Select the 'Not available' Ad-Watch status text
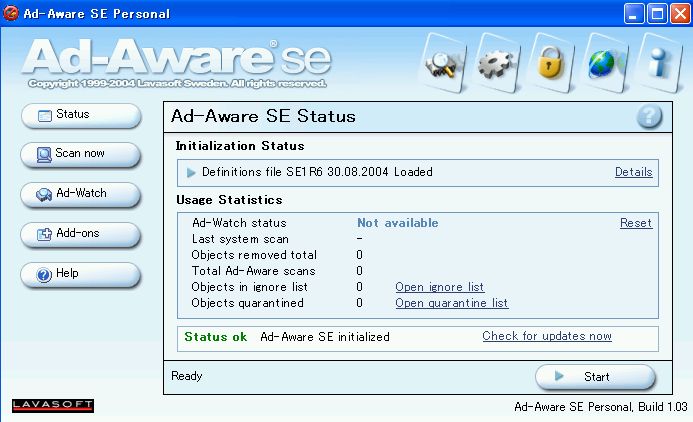The width and height of the screenshot is (693, 422). pyautogui.click(x=398, y=223)
